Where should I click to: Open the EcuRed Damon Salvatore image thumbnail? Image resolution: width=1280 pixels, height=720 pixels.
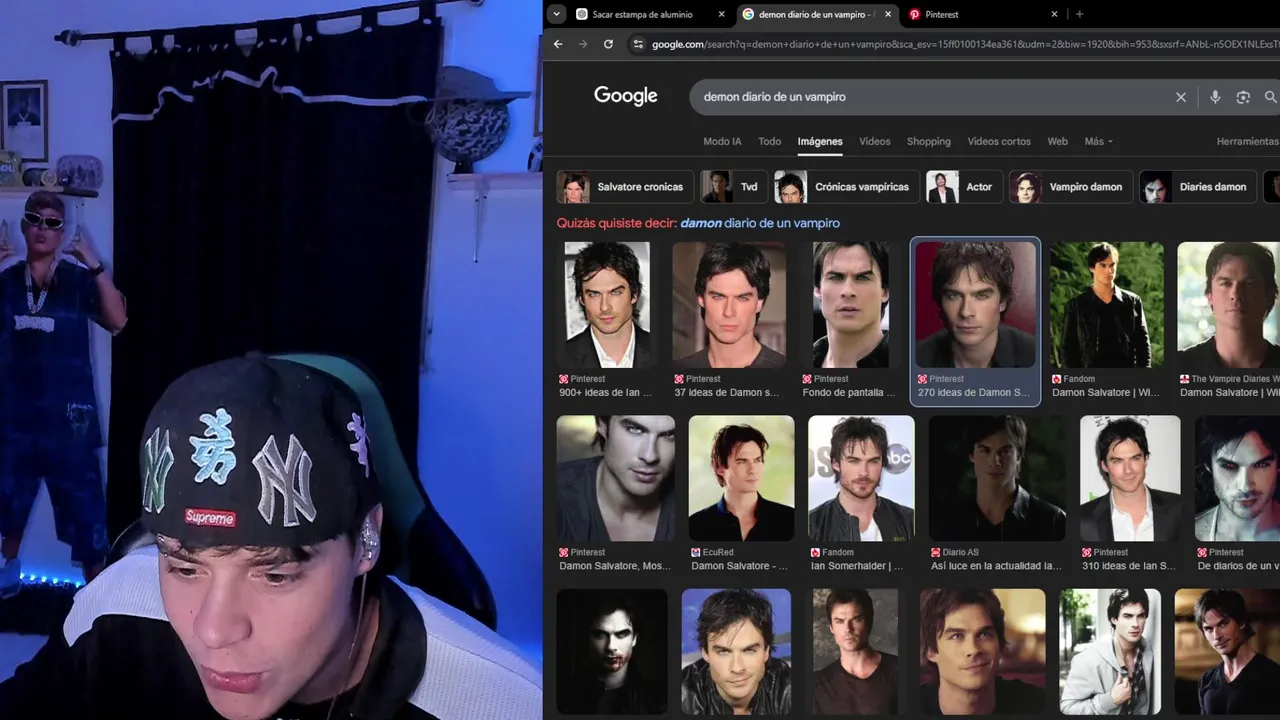[742, 479]
